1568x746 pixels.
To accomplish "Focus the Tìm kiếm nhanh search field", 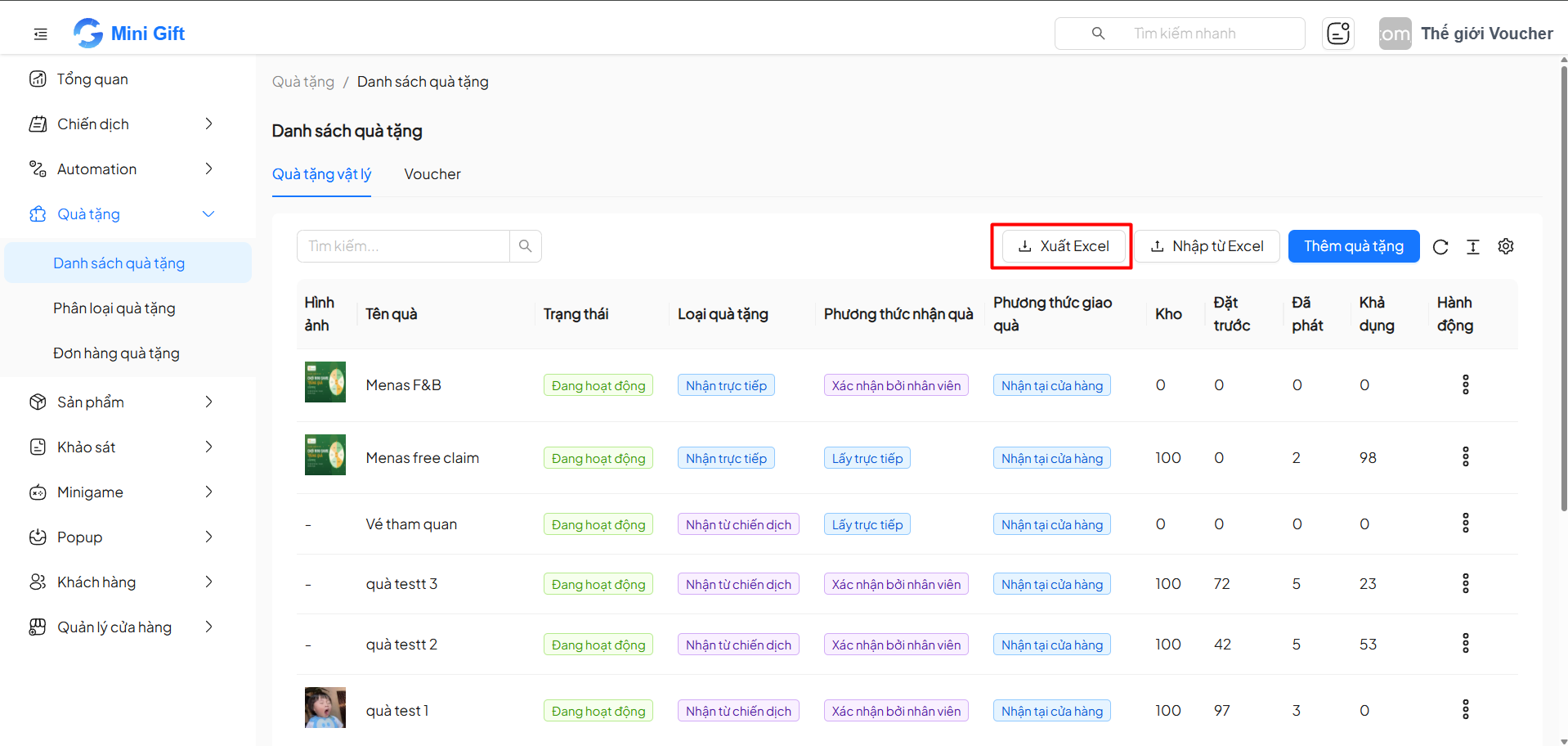I will click(x=1180, y=34).
